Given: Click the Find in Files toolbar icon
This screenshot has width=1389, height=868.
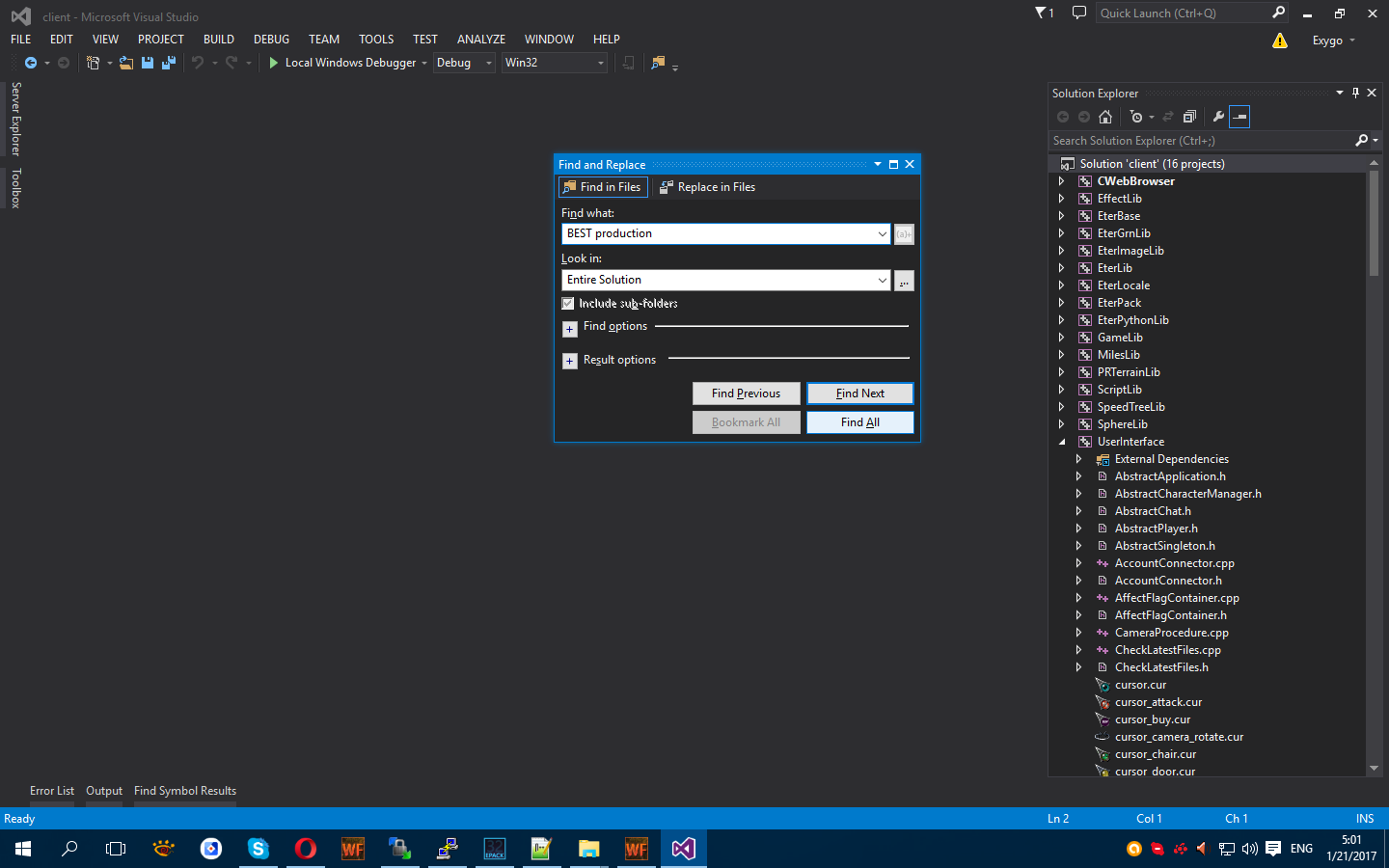Looking at the screenshot, I should tap(659, 63).
